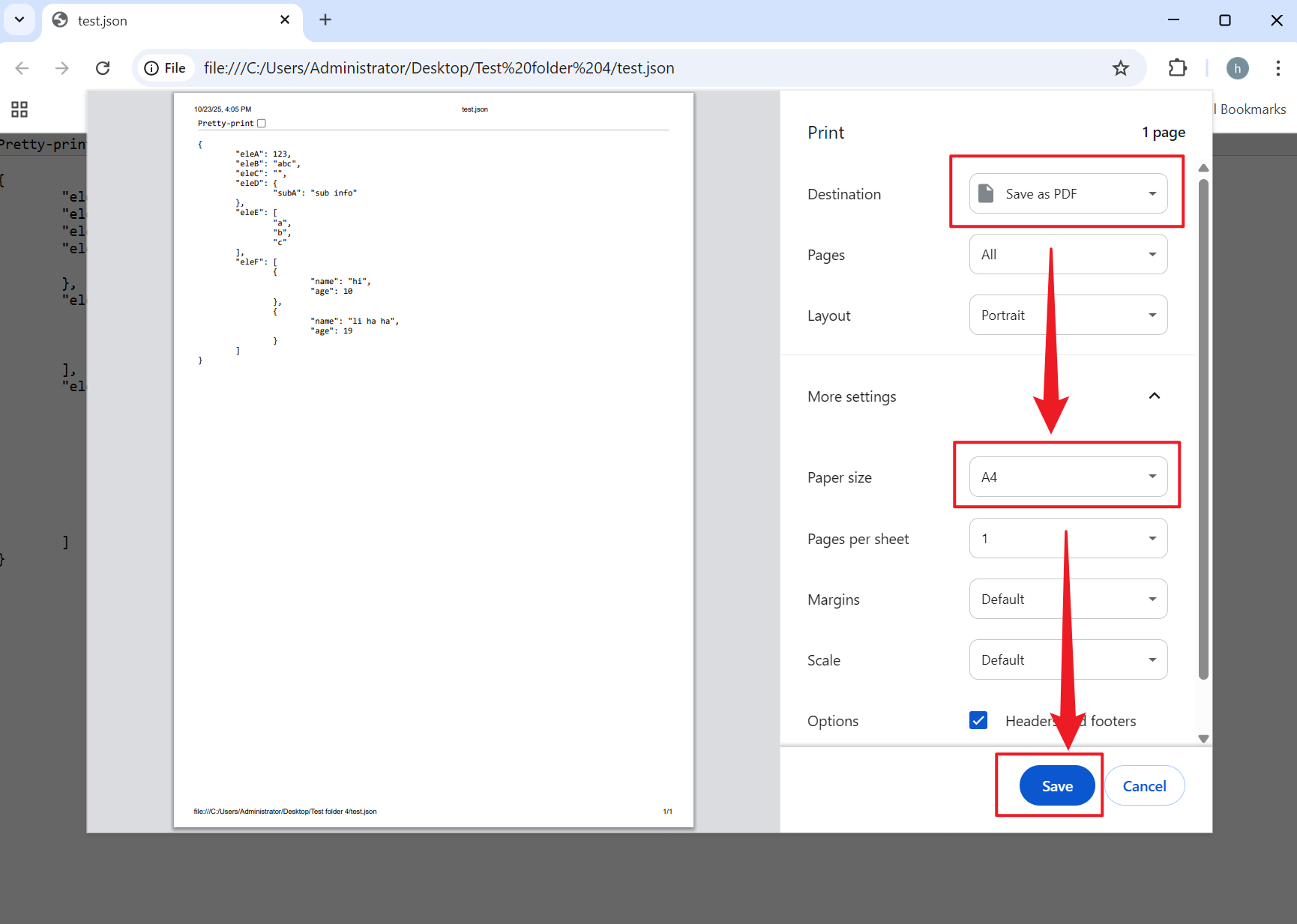Click the Save button
Screen dimensions: 1297x924
[1056, 786]
